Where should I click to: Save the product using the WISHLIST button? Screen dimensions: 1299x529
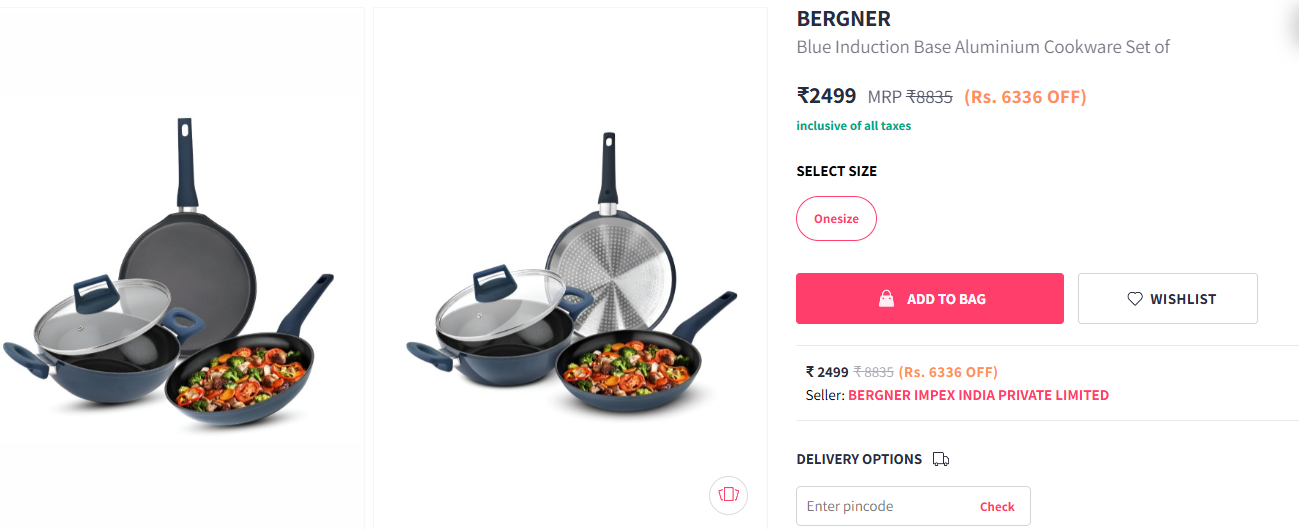(x=1168, y=298)
